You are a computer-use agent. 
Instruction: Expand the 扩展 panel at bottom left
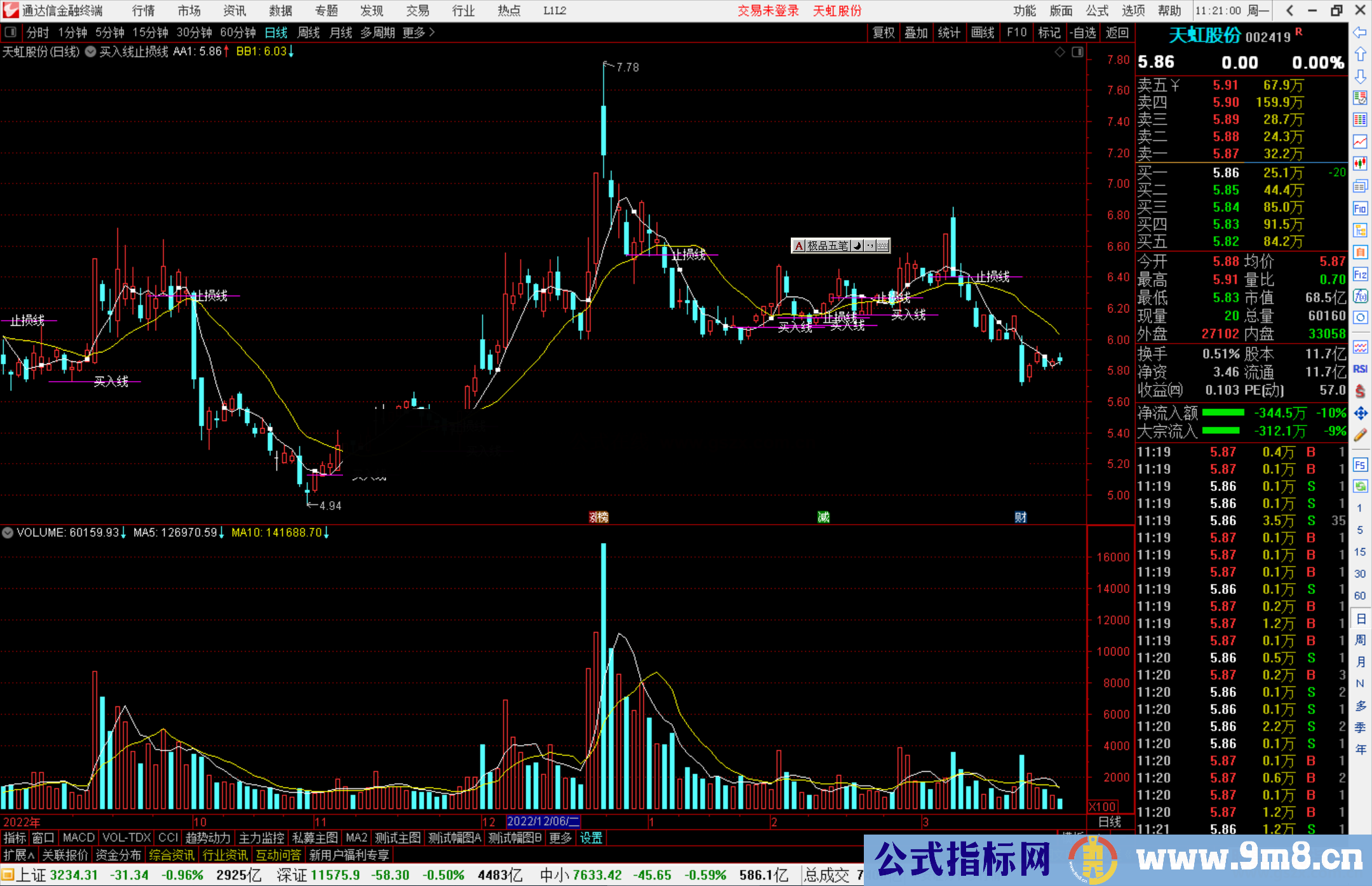(x=19, y=855)
